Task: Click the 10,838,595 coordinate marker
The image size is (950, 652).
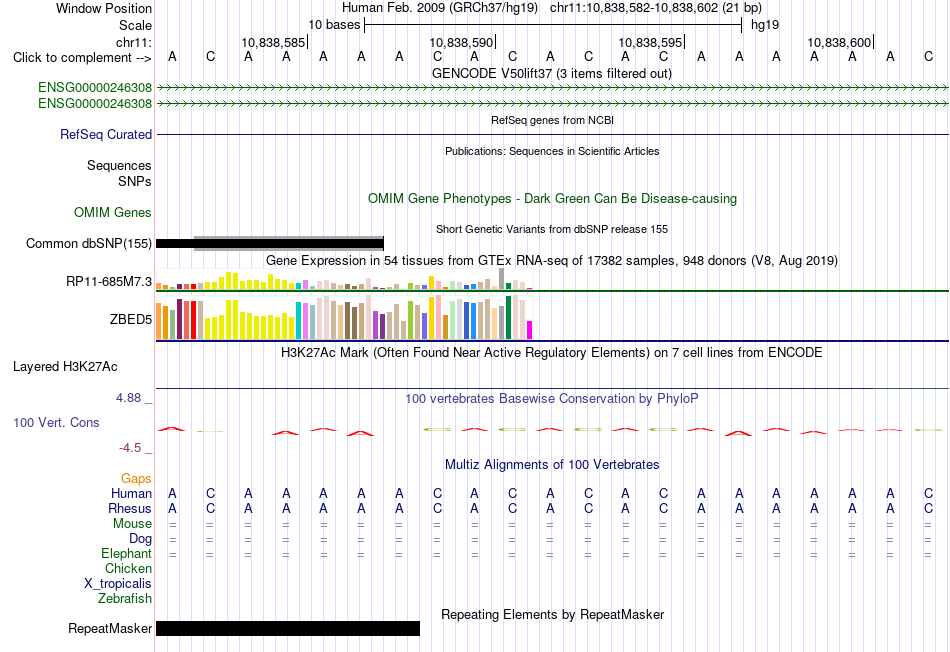Action: coord(650,42)
